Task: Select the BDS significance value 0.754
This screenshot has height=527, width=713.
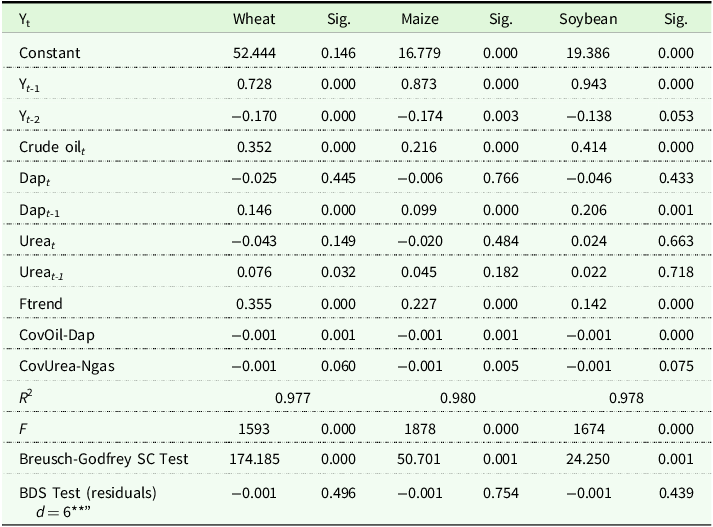Action: tap(500, 493)
